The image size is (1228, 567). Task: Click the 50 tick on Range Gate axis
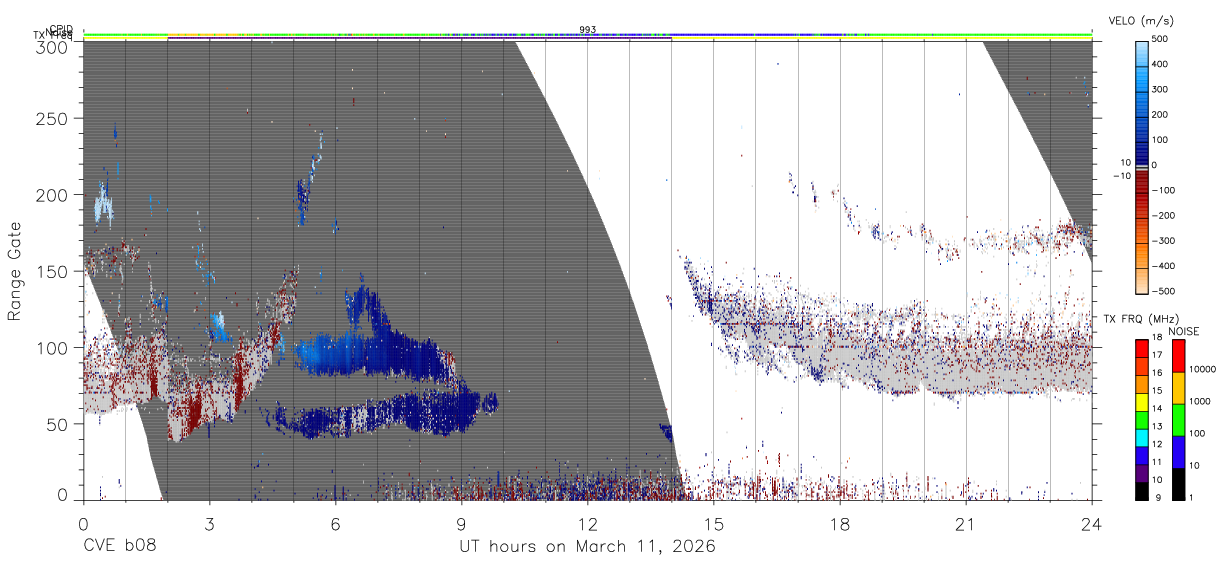pyautogui.click(x=57, y=423)
